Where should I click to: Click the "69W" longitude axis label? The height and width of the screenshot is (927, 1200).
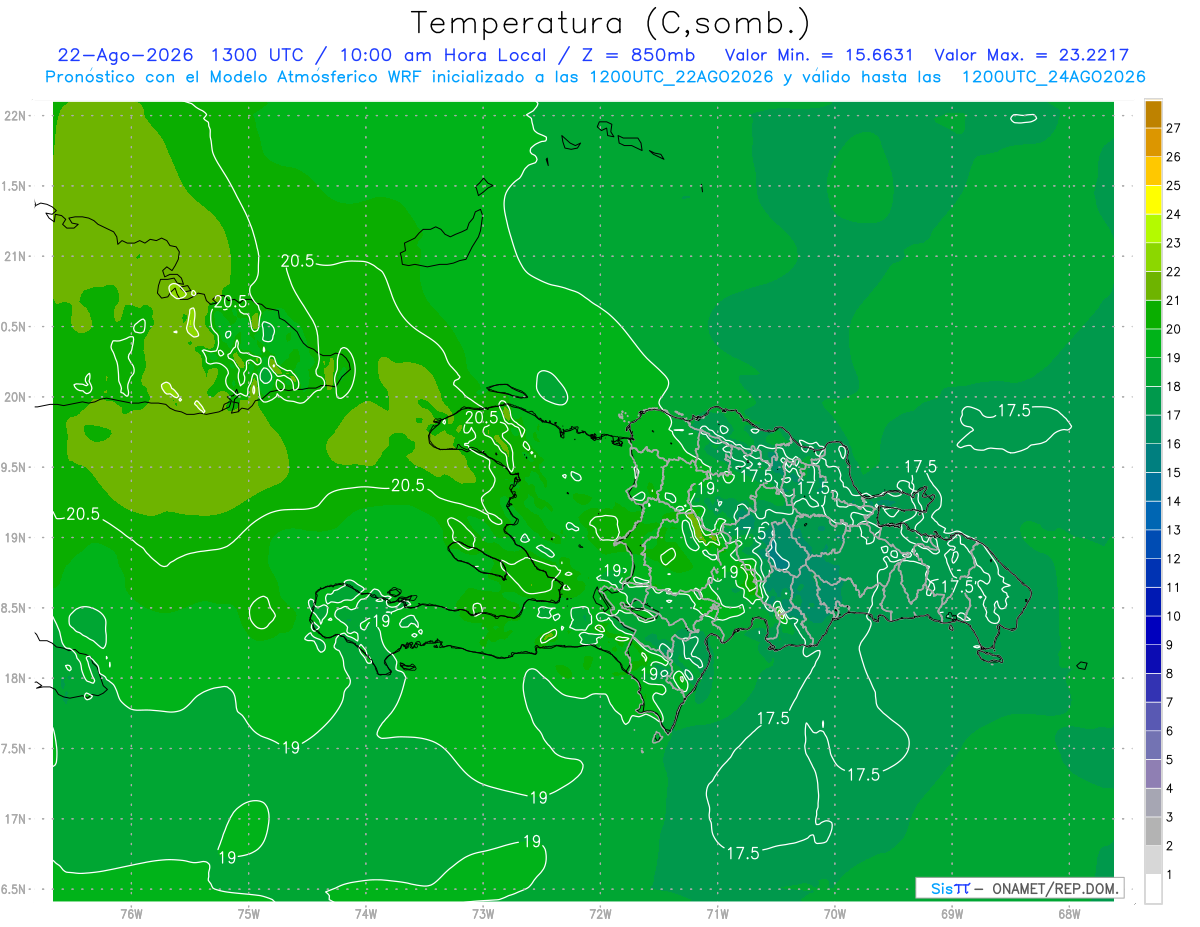(x=951, y=913)
